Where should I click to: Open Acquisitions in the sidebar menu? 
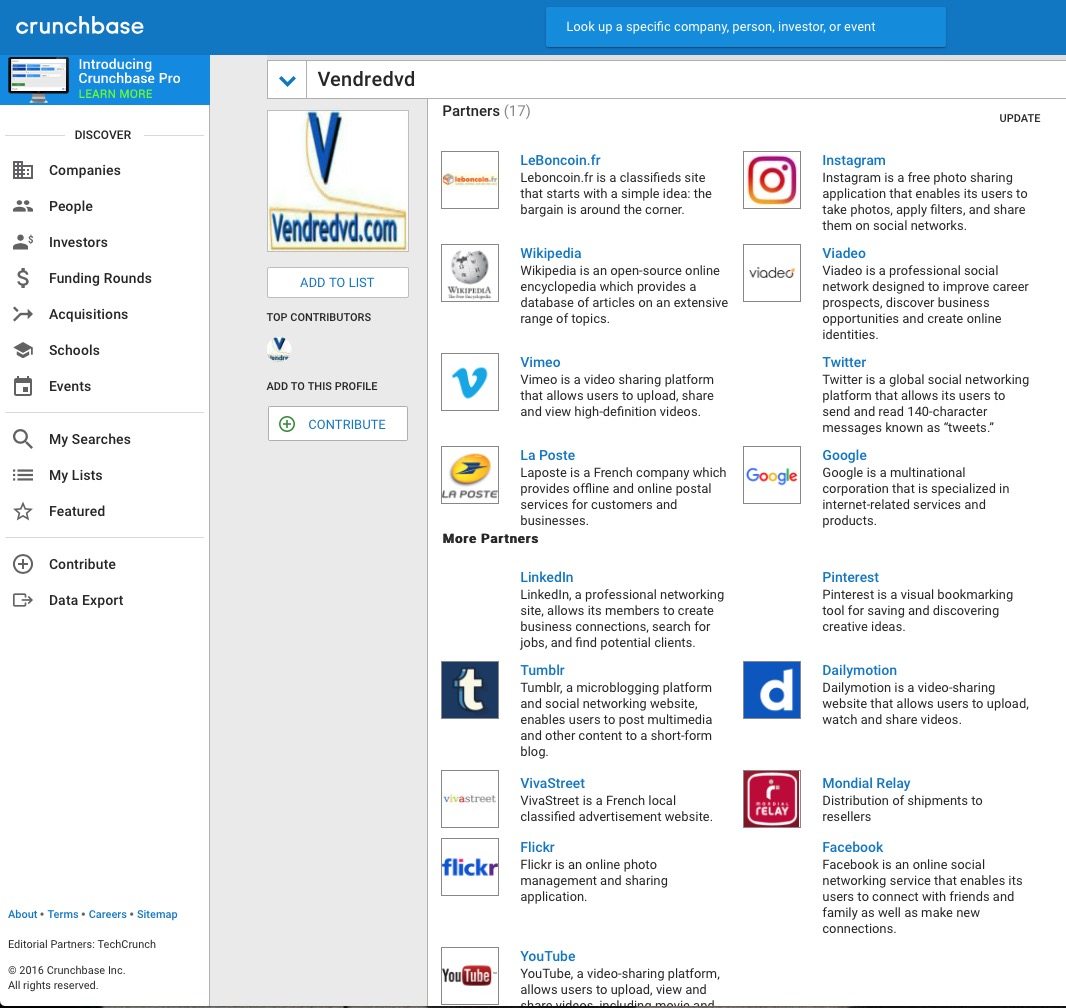(x=88, y=314)
